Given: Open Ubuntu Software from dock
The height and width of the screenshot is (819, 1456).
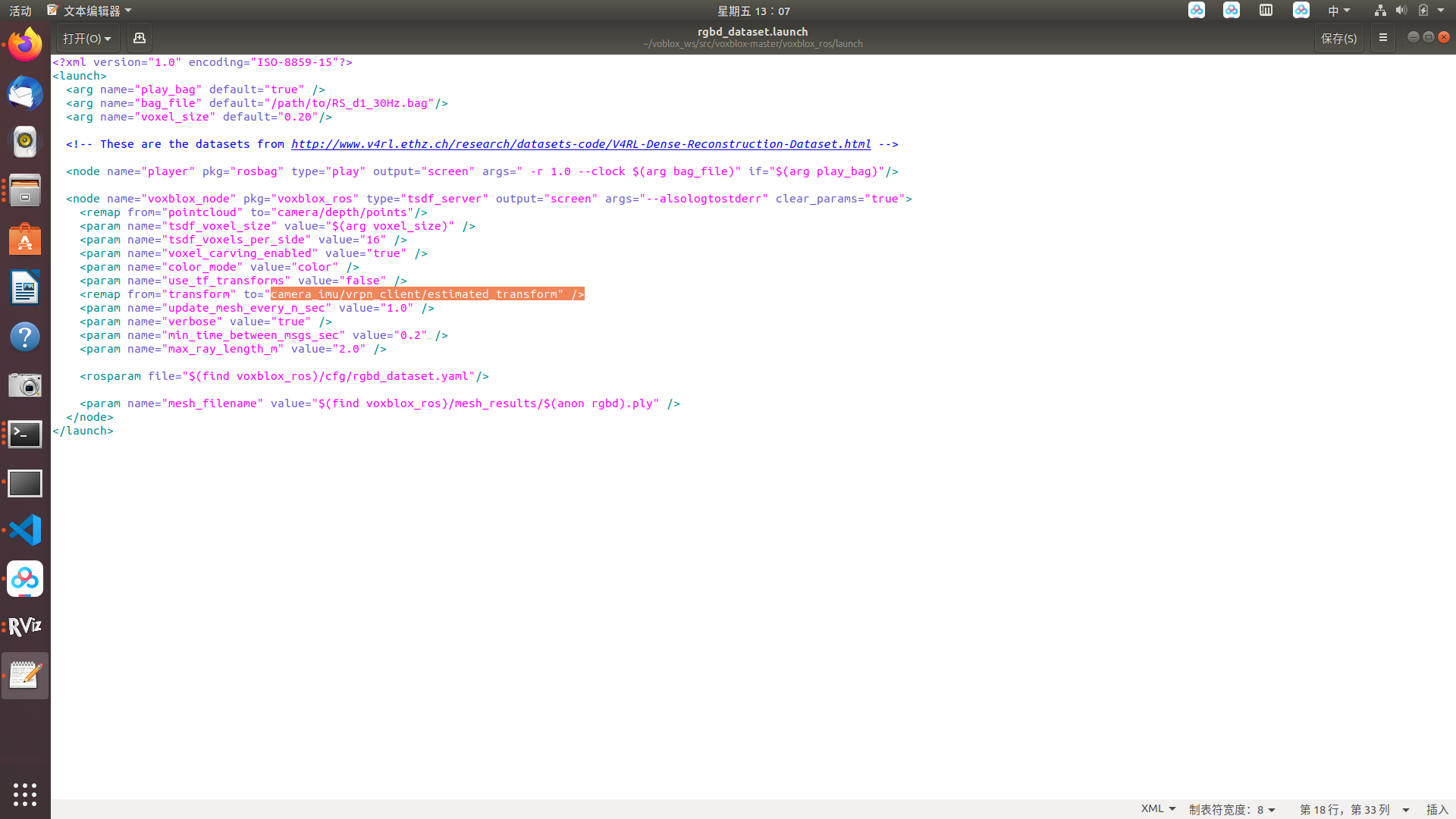Looking at the screenshot, I should (25, 240).
